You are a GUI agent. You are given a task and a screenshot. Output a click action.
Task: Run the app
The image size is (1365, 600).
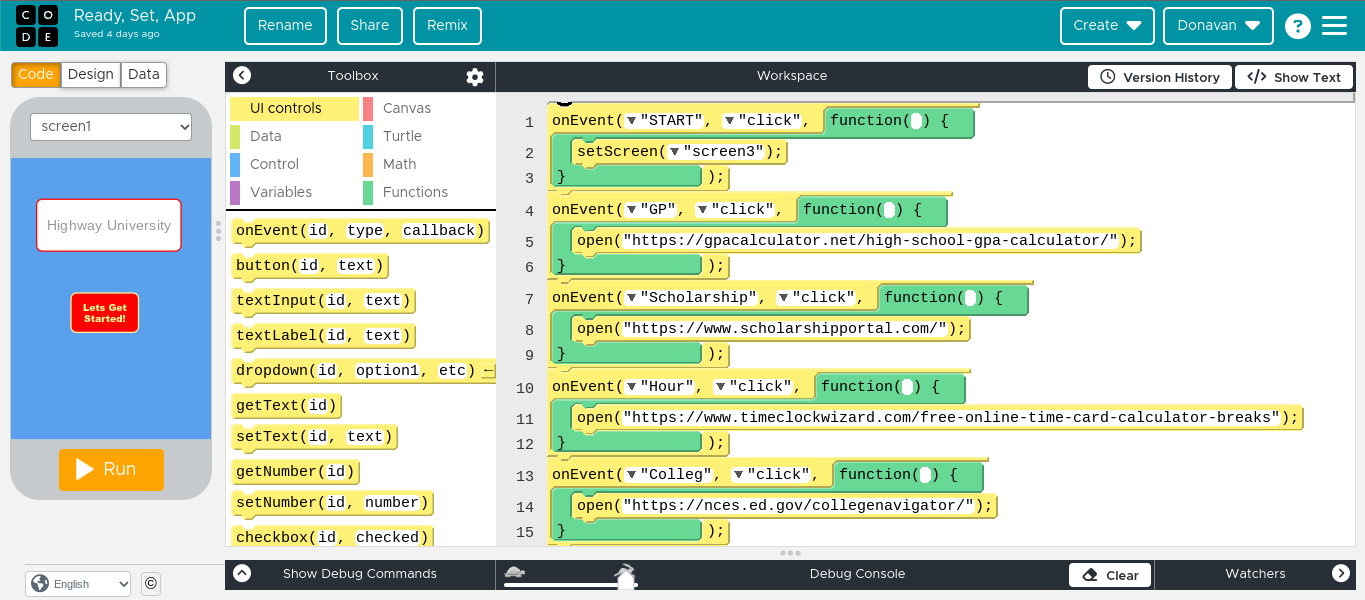click(111, 469)
